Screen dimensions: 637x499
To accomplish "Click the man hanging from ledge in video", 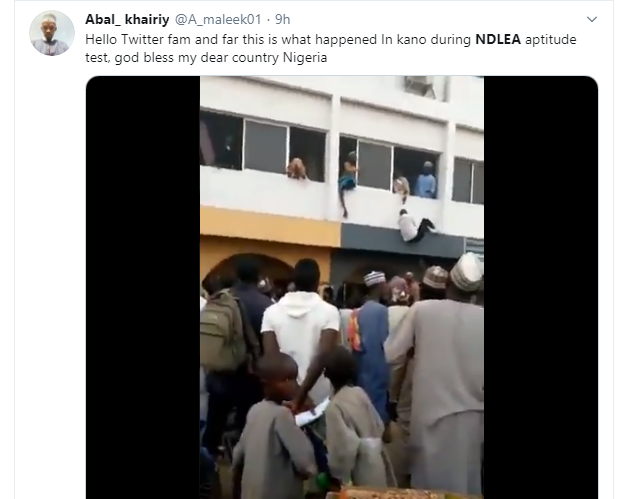I will (x=416, y=226).
